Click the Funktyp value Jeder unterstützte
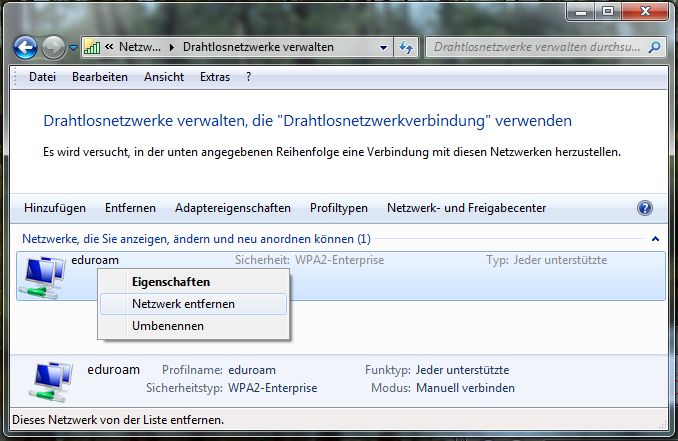This screenshot has width=678, height=441. pyautogui.click(x=462, y=370)
